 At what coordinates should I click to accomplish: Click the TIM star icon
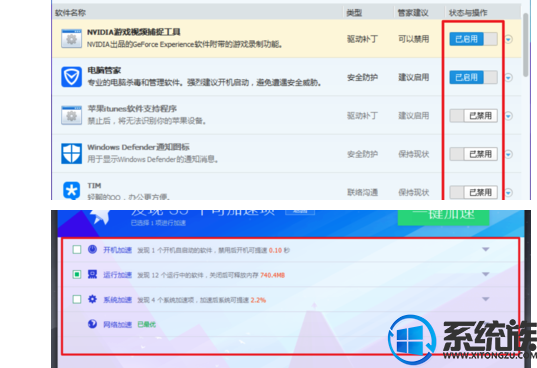tap(71, 190)
